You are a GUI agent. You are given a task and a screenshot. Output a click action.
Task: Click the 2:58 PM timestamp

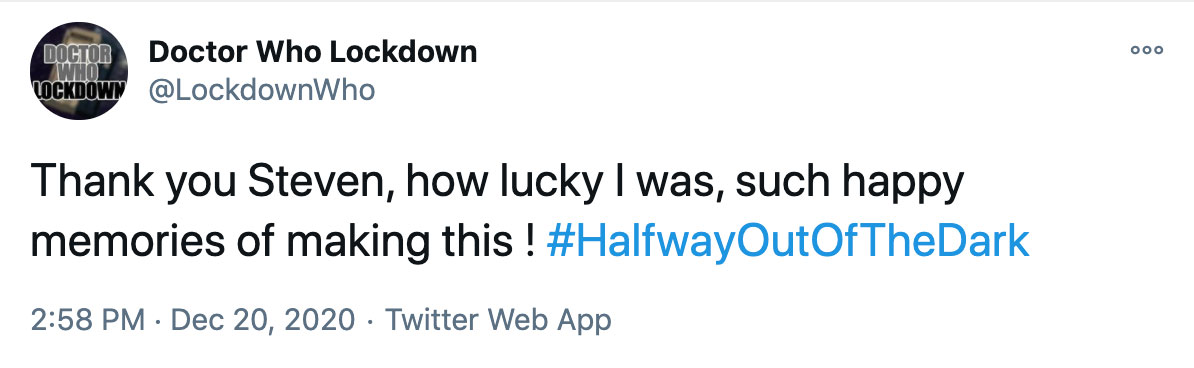[88, 320]
